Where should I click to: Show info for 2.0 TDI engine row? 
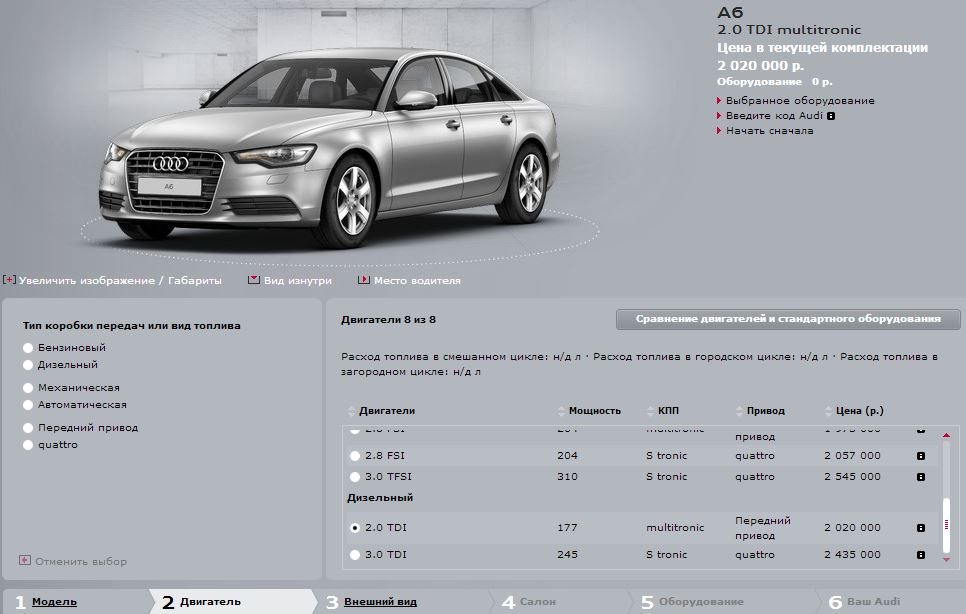(920, 528)
